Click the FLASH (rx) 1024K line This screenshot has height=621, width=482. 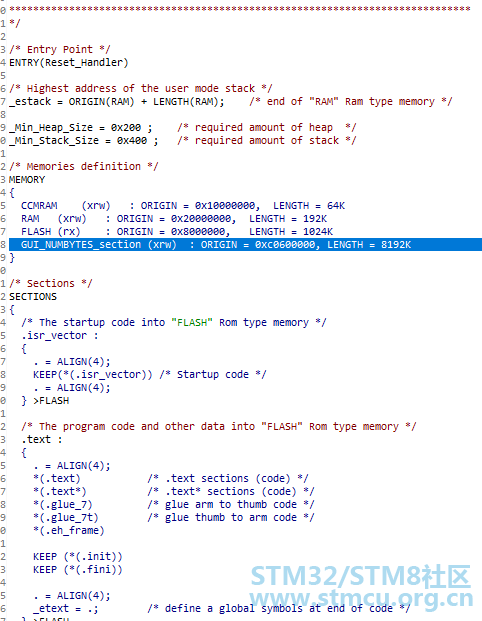(177, 232)
